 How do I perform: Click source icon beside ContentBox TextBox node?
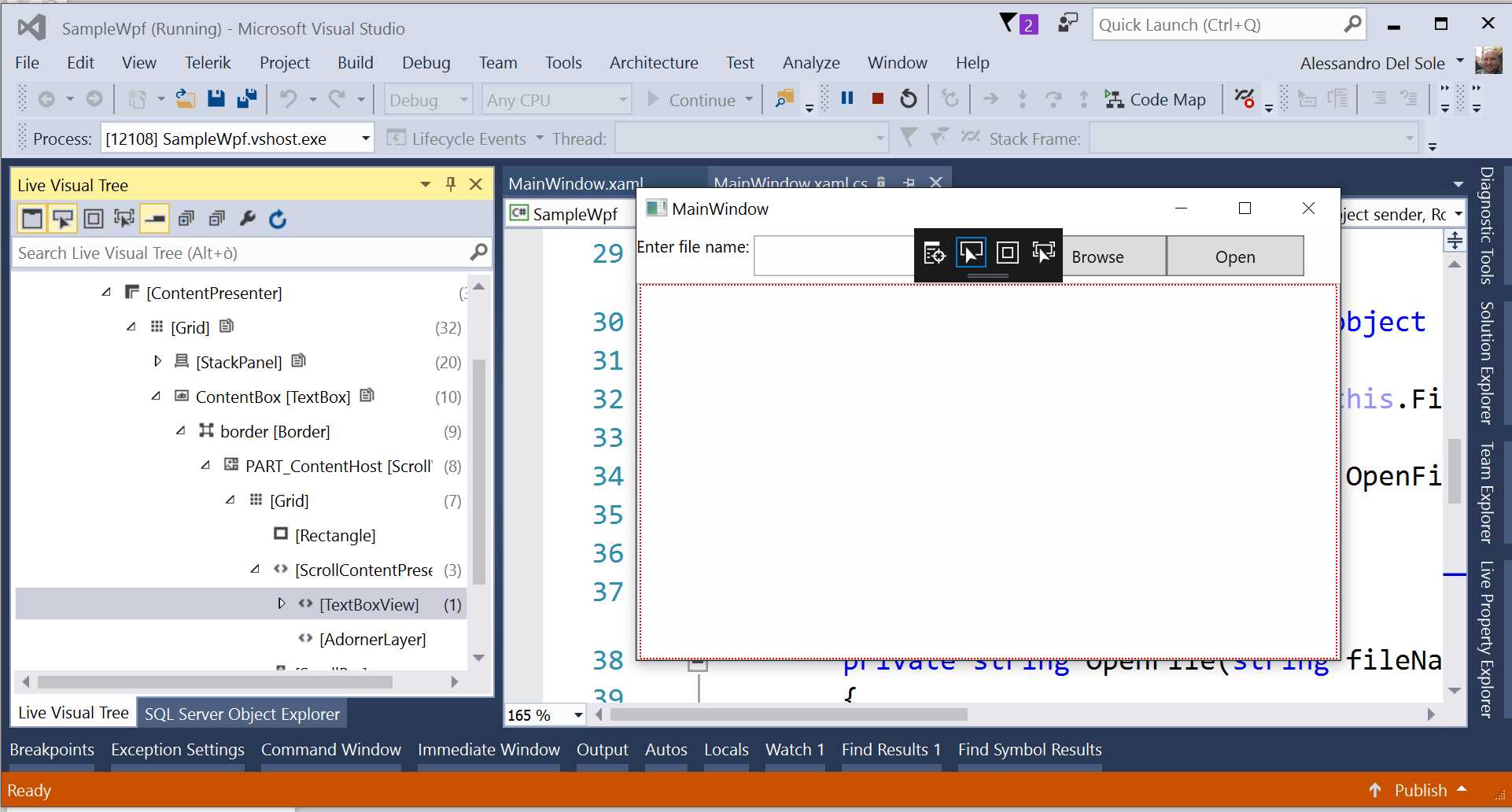point(367,395)
